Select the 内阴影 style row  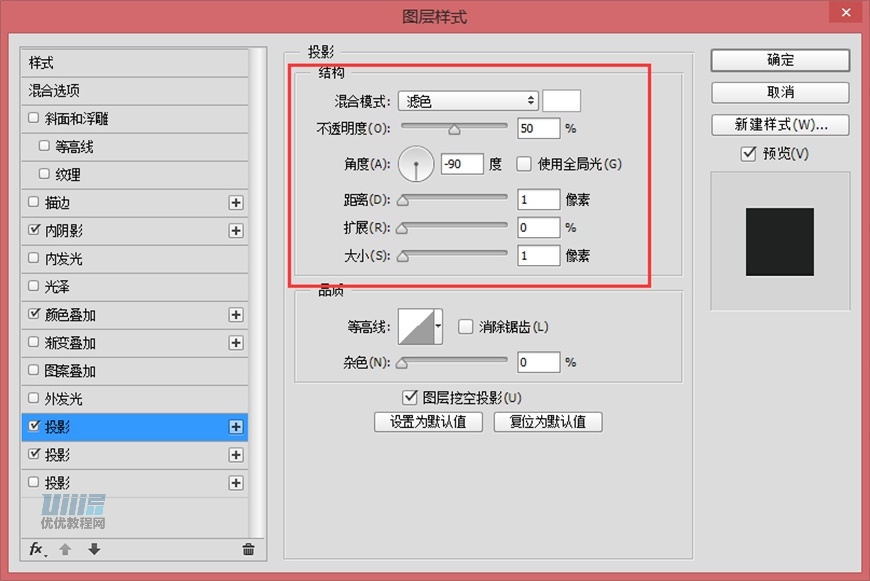tap(134, 230)
